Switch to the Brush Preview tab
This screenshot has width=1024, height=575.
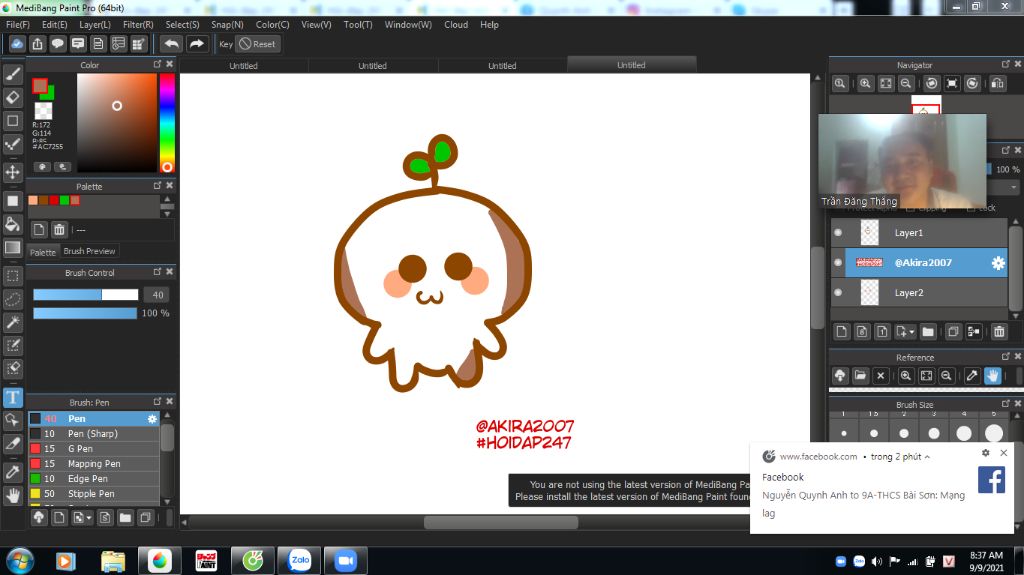[x=89, y=251]
